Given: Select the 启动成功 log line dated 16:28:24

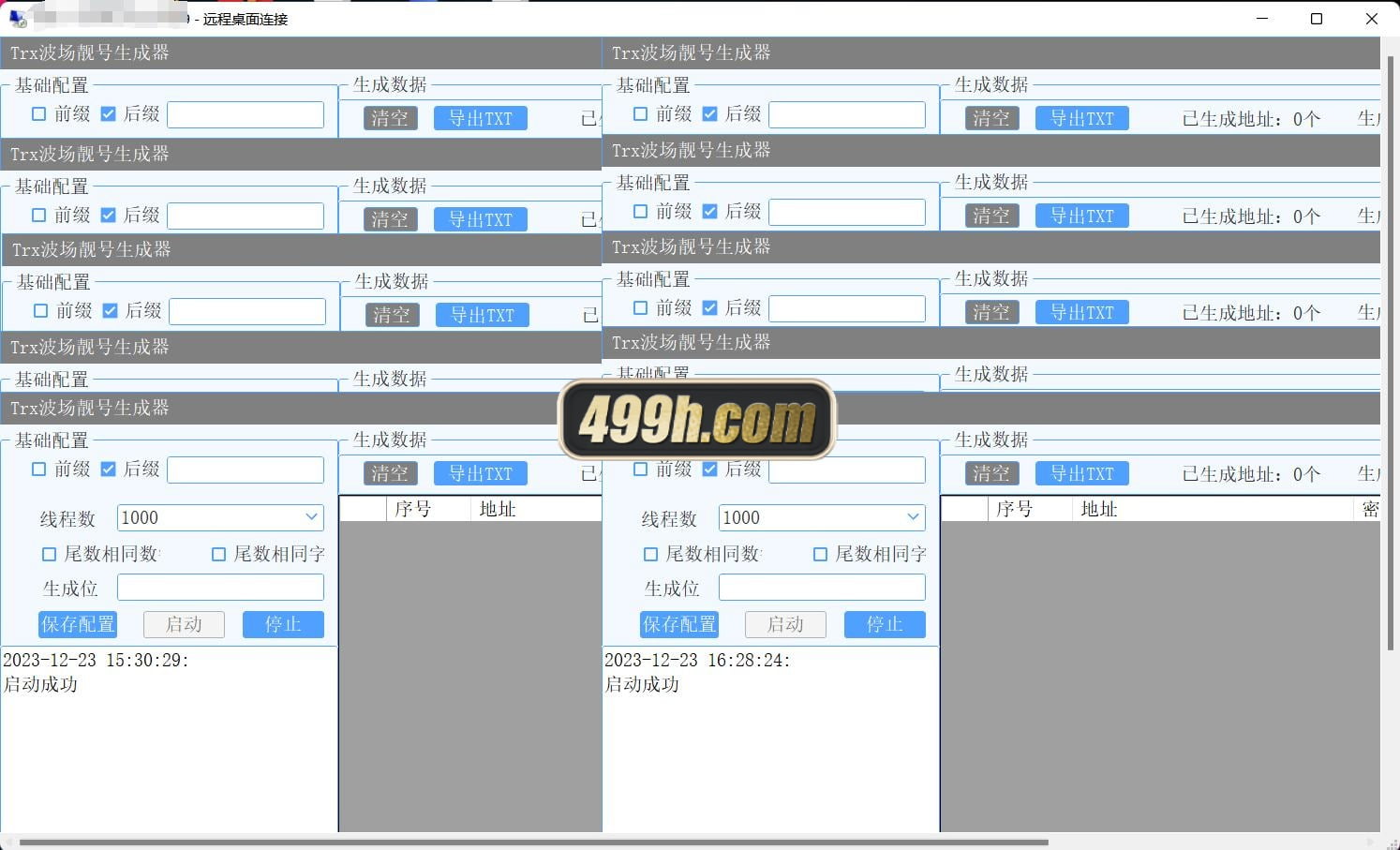Looking at the screenshot, I should click(642, 684).
